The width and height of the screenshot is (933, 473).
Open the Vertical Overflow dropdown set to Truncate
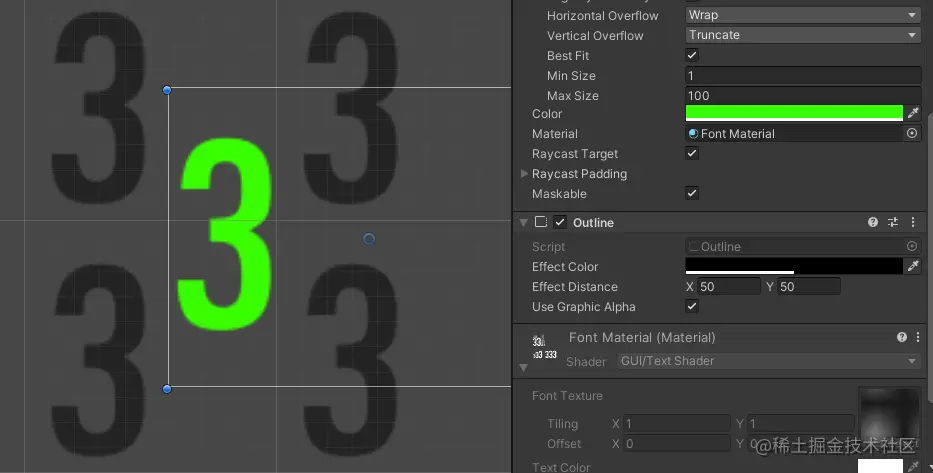(803, 35)
